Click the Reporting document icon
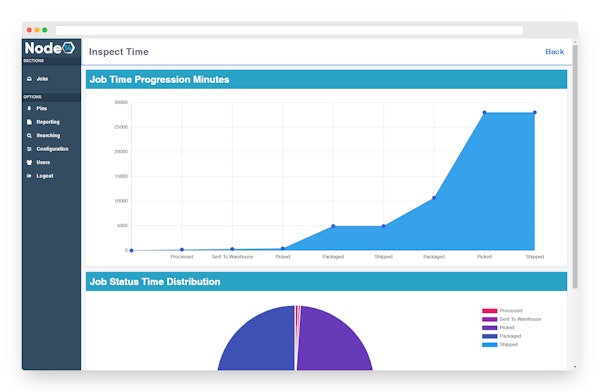 [29, 122]
